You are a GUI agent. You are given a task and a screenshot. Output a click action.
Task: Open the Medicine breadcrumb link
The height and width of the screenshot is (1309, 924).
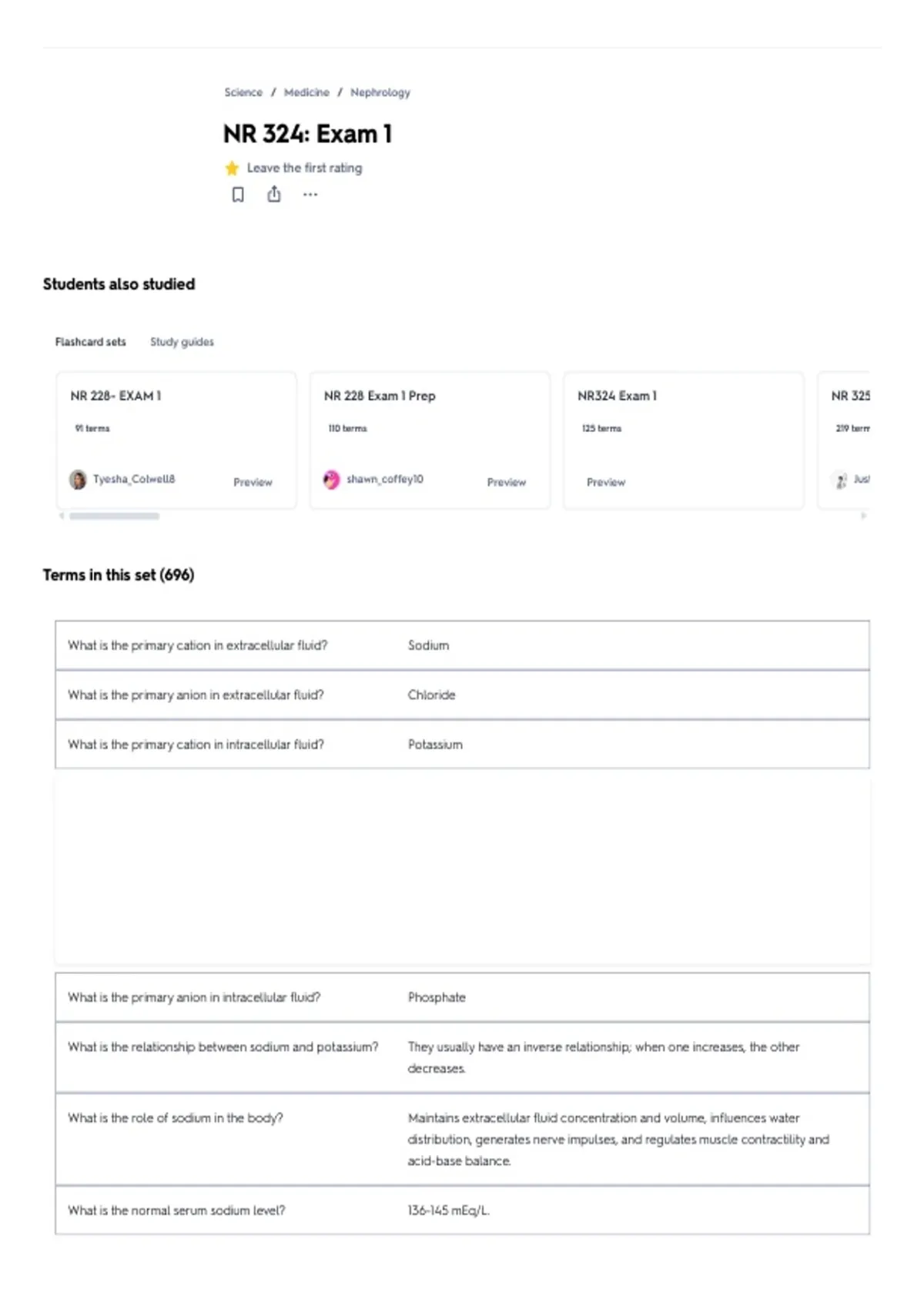pos(306,92)
